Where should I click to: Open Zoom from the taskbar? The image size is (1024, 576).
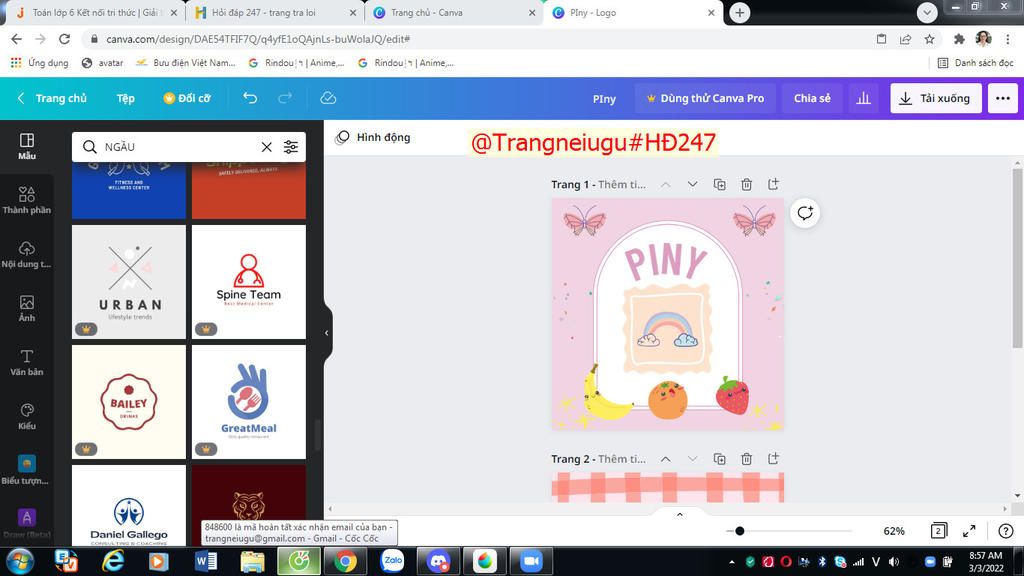click(x=532, y=561)
